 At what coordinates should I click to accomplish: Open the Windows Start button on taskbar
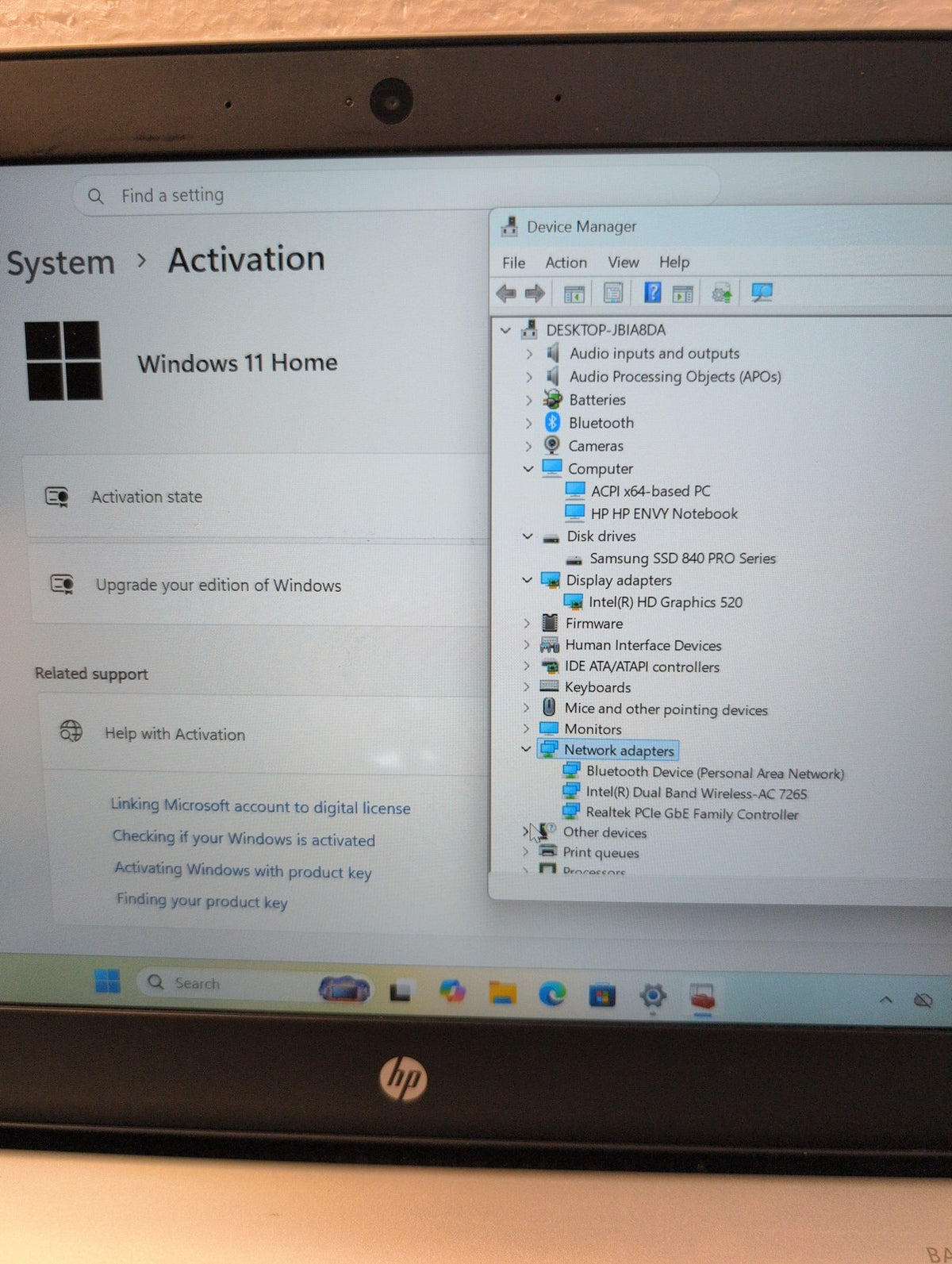point(108,982)
